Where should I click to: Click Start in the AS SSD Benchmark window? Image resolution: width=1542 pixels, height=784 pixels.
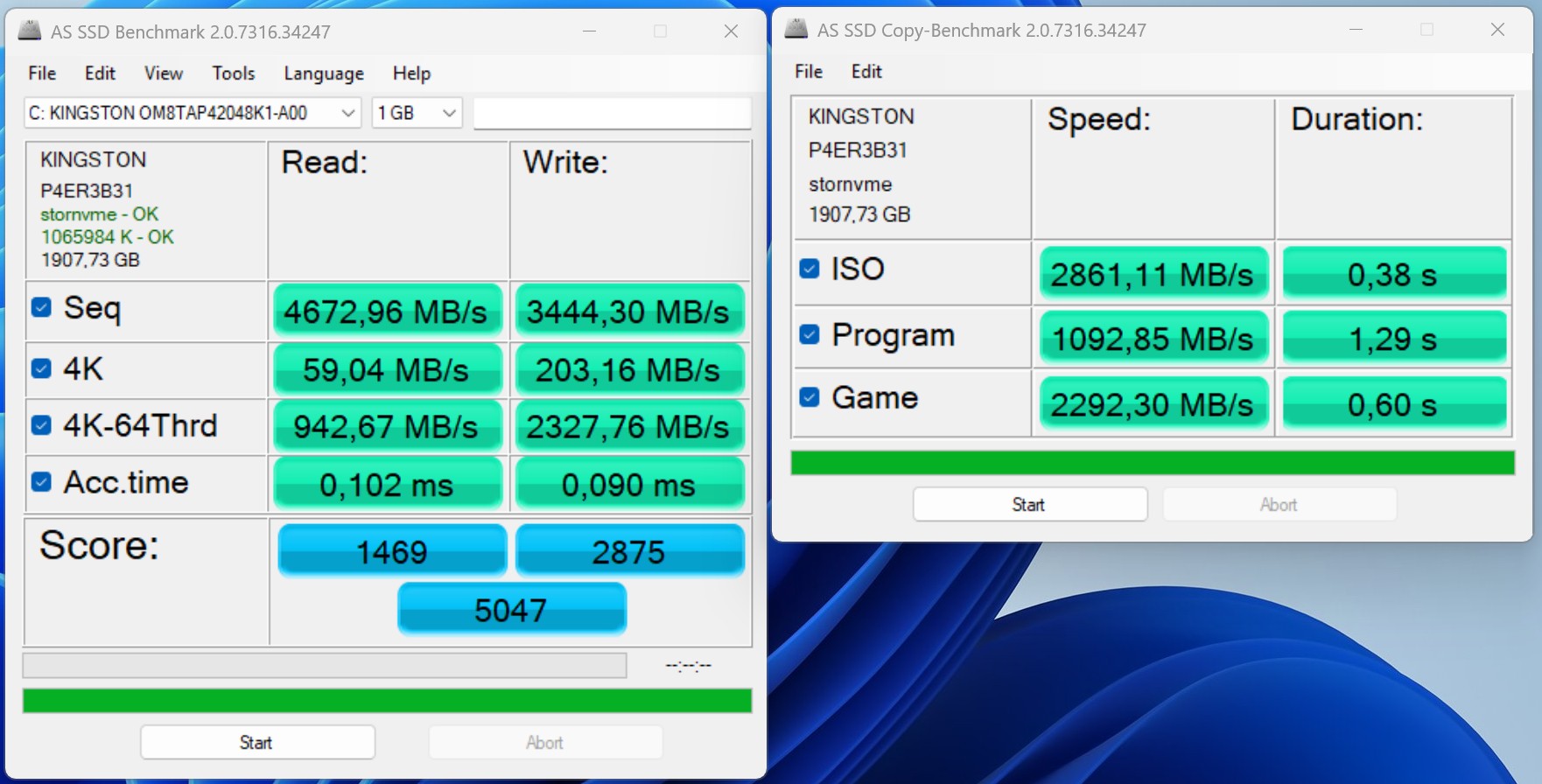[257, 742]
